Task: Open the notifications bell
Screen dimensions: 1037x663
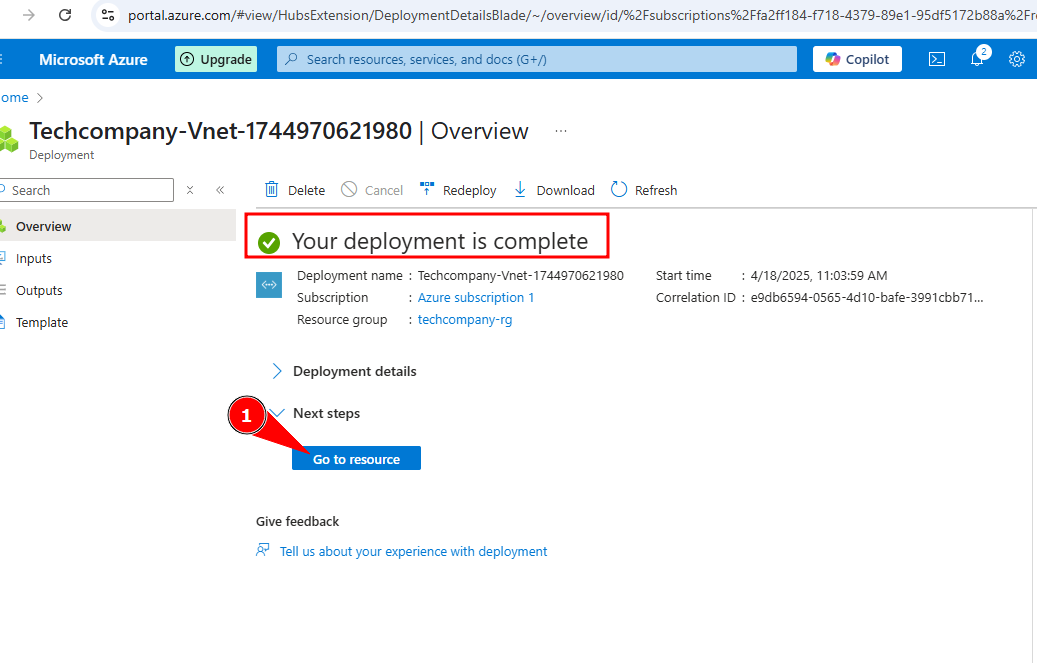Action: pos(977,59)
